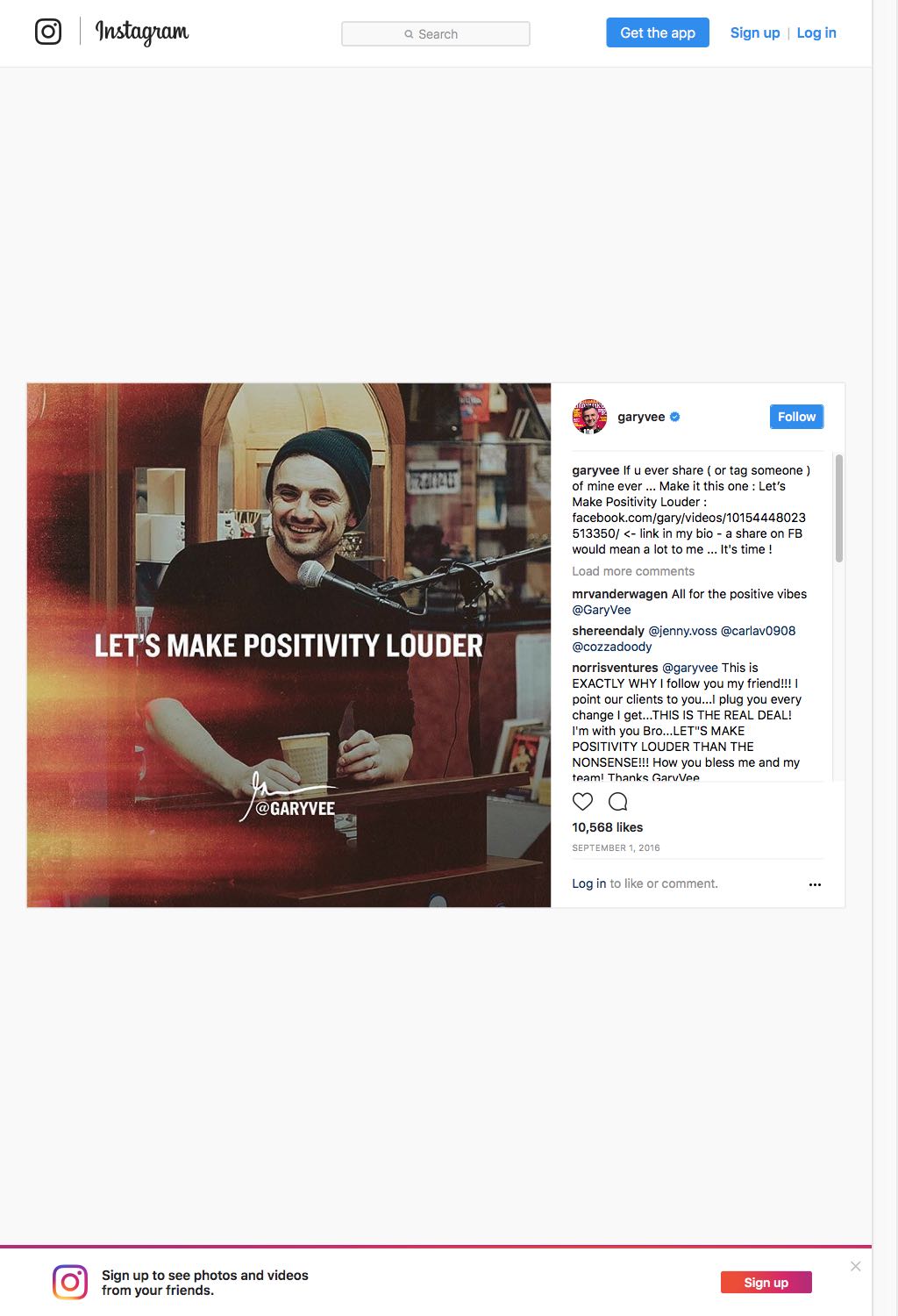Click the Instagram wordmark logo
Screen dimensions: 898x1316
point(142,32)
